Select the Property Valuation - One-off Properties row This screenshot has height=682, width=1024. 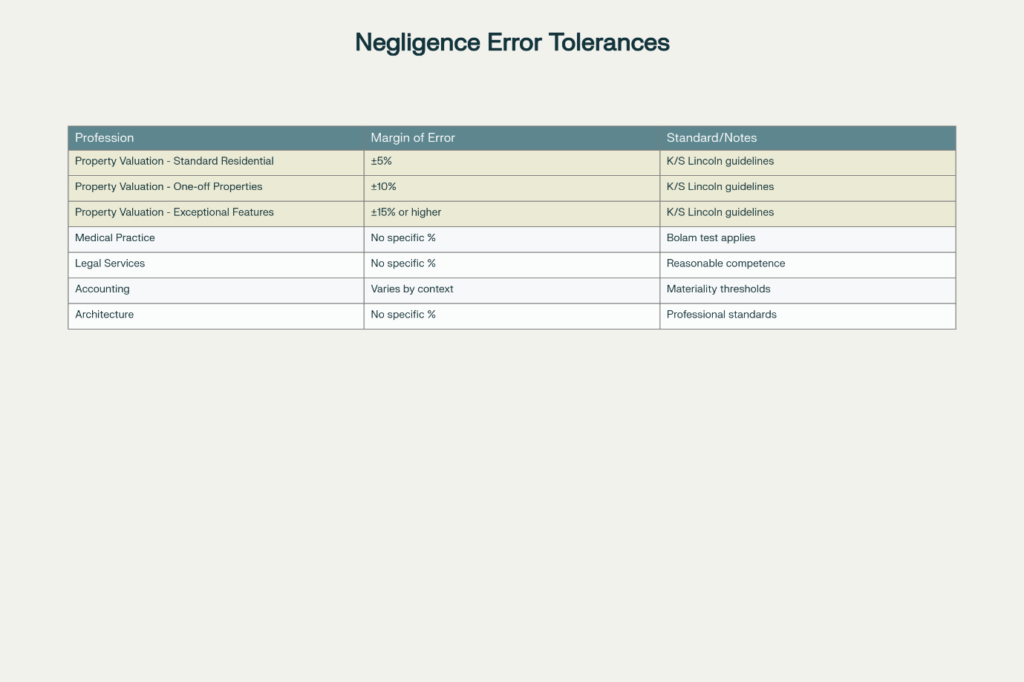(168, 187)
